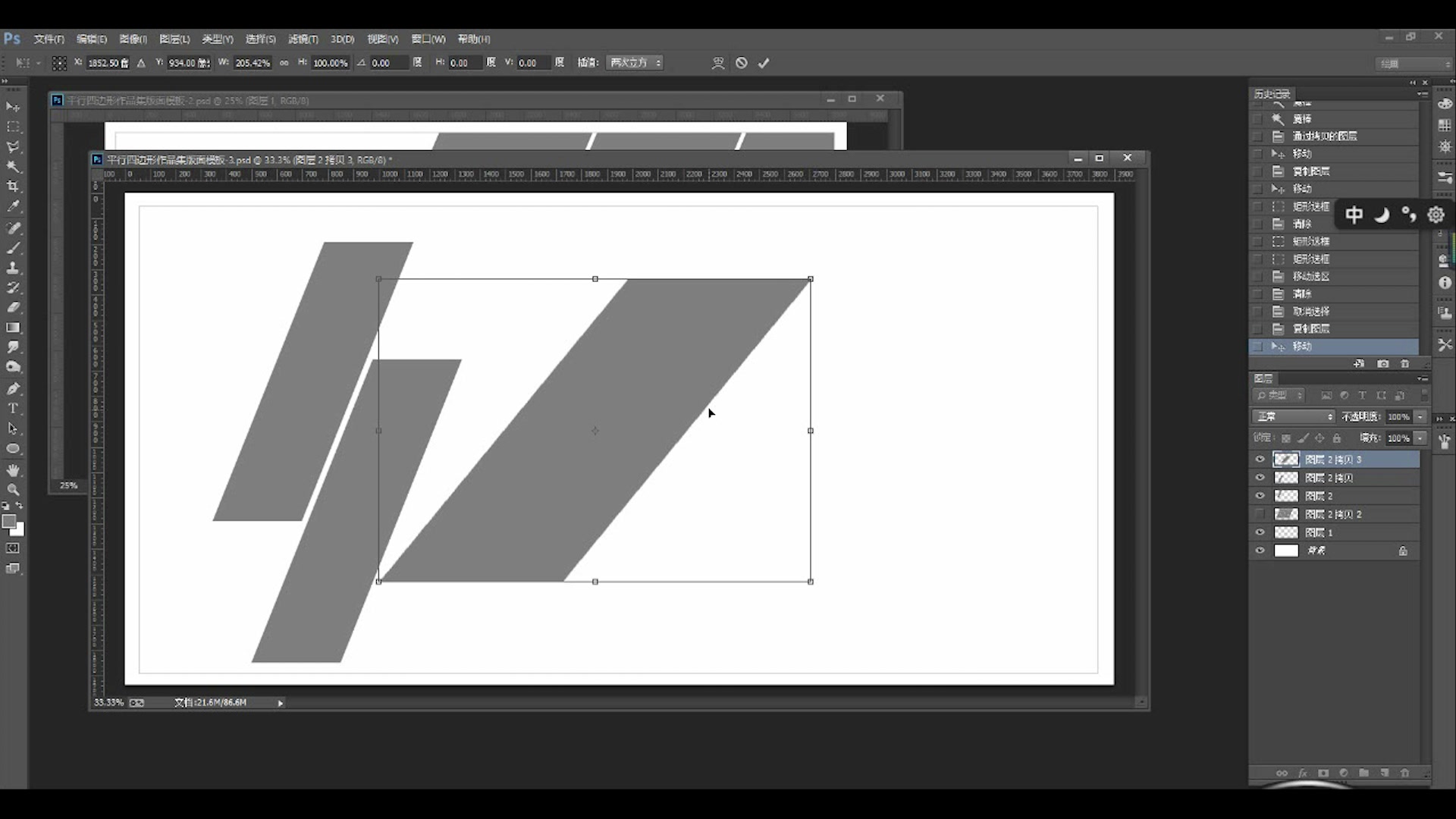Select the Eyedropper tool
1456x819 pixels.
pos(13,206)
